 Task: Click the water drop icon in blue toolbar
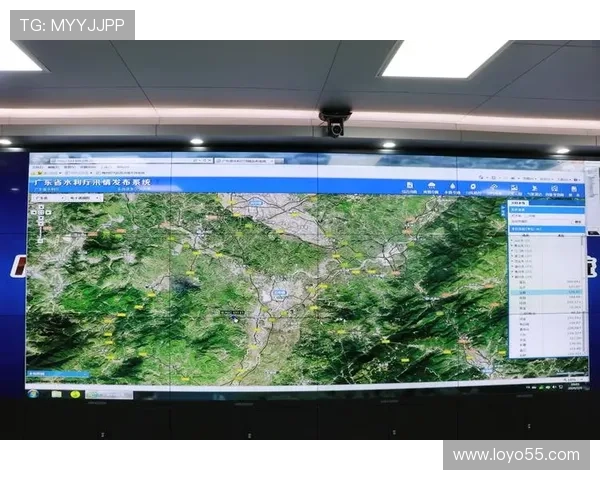click(453, 187)
